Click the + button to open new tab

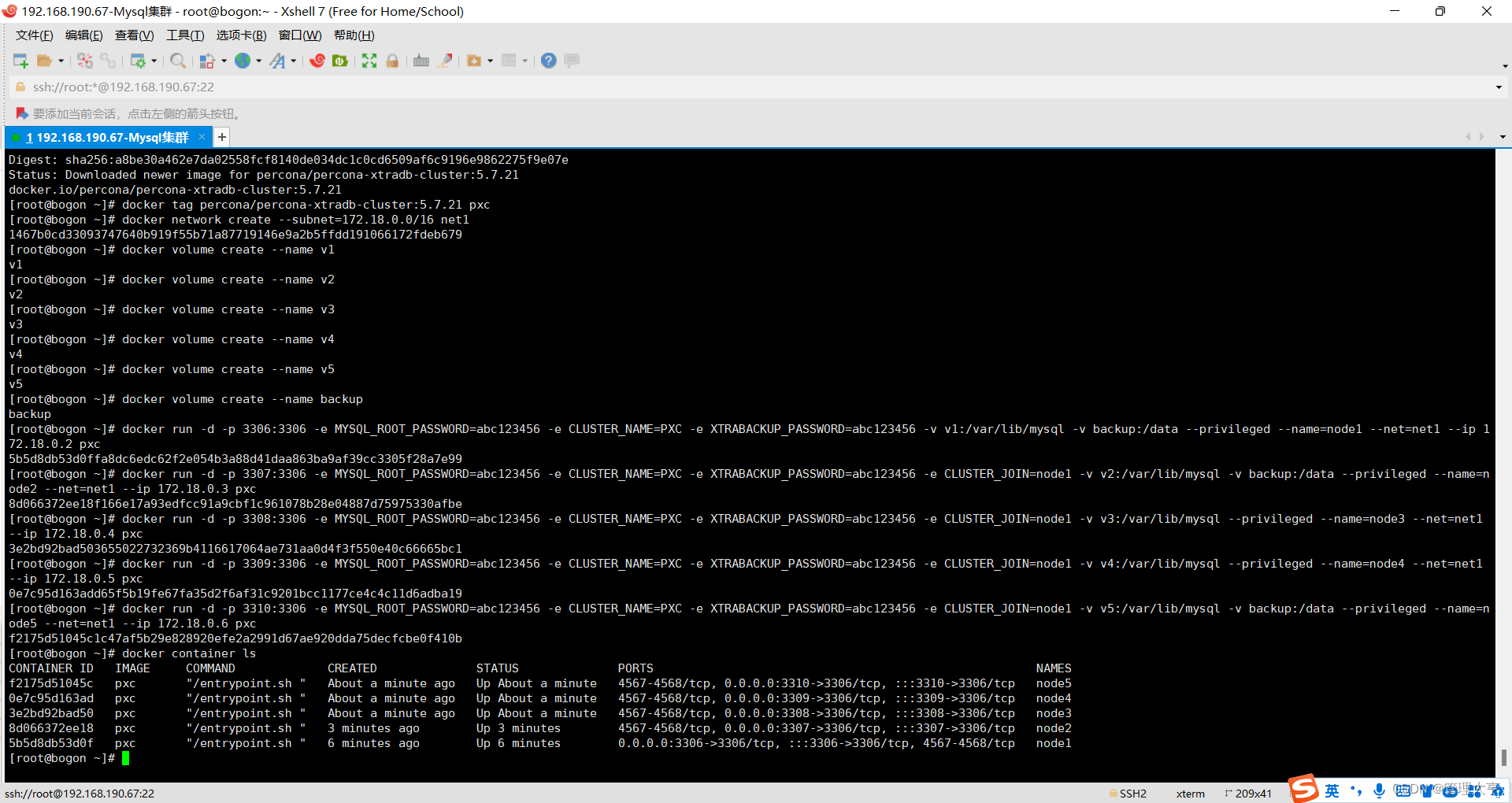tap(221, 136)
